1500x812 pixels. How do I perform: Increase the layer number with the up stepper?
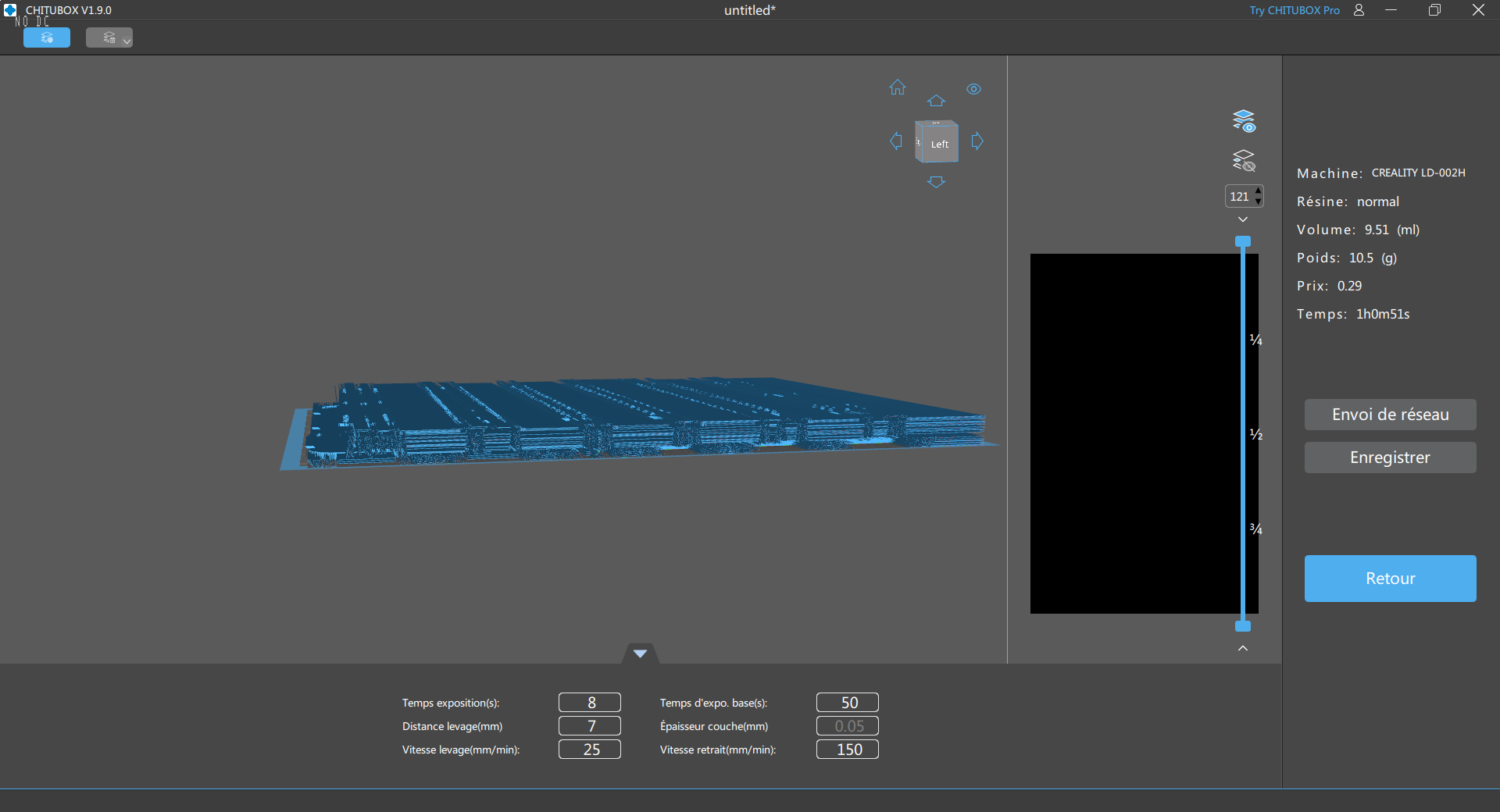coord(1258,191)
